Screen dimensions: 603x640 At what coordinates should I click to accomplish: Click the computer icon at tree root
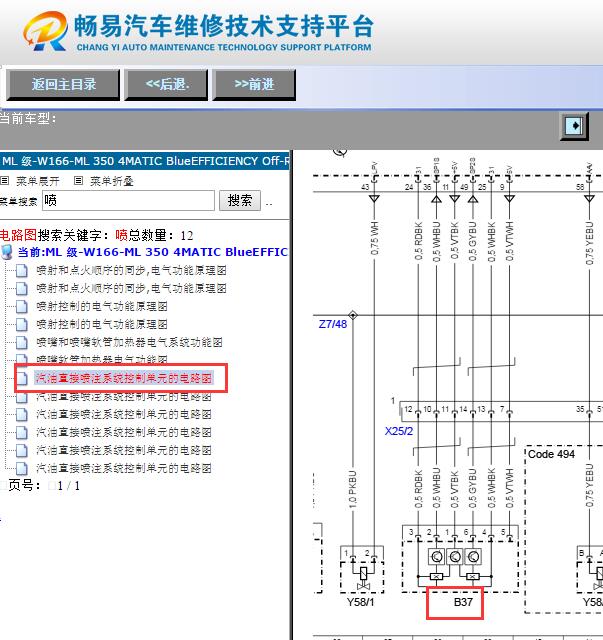point(7,252)
